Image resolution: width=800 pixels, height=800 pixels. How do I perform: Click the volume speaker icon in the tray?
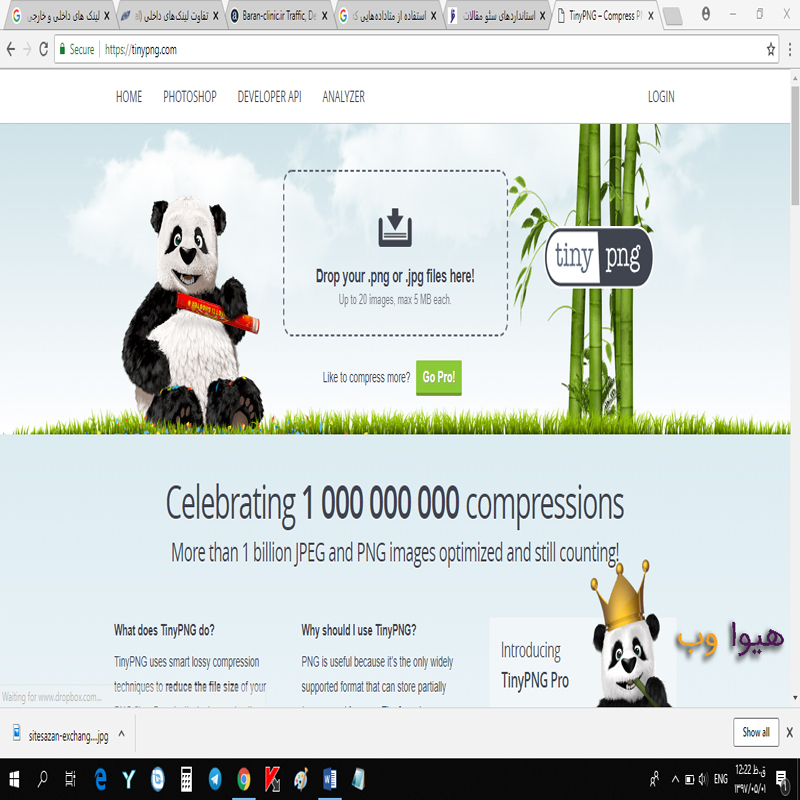point(703,779)
